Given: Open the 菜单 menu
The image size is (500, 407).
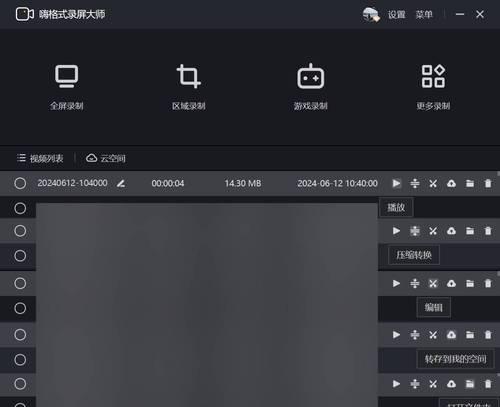Looking at the screenshot, I should (424, 14).
